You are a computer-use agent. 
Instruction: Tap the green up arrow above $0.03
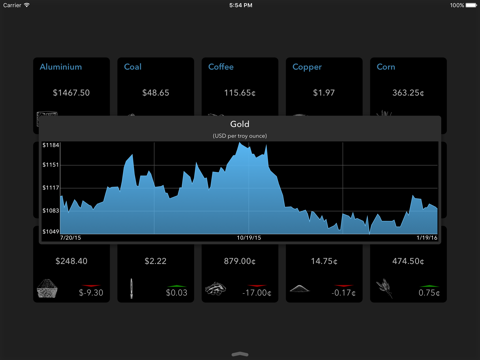177,286
